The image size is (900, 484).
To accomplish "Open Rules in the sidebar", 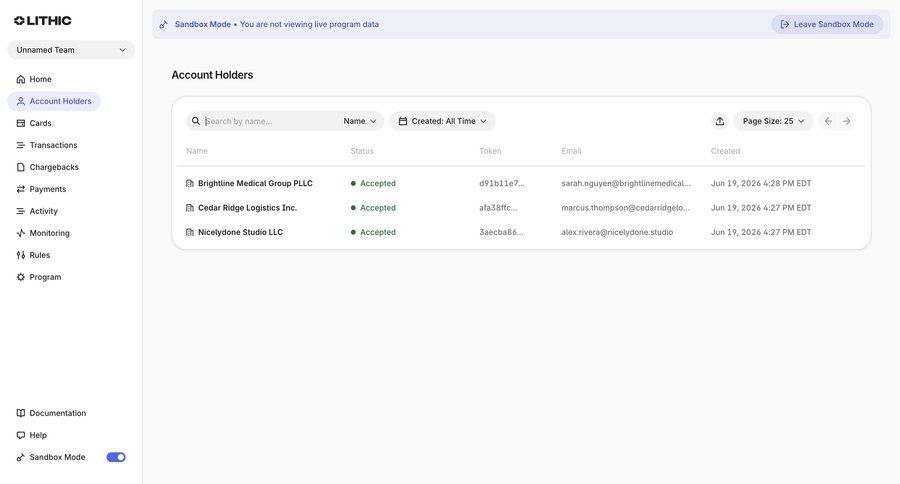I will tap(33, 255).
